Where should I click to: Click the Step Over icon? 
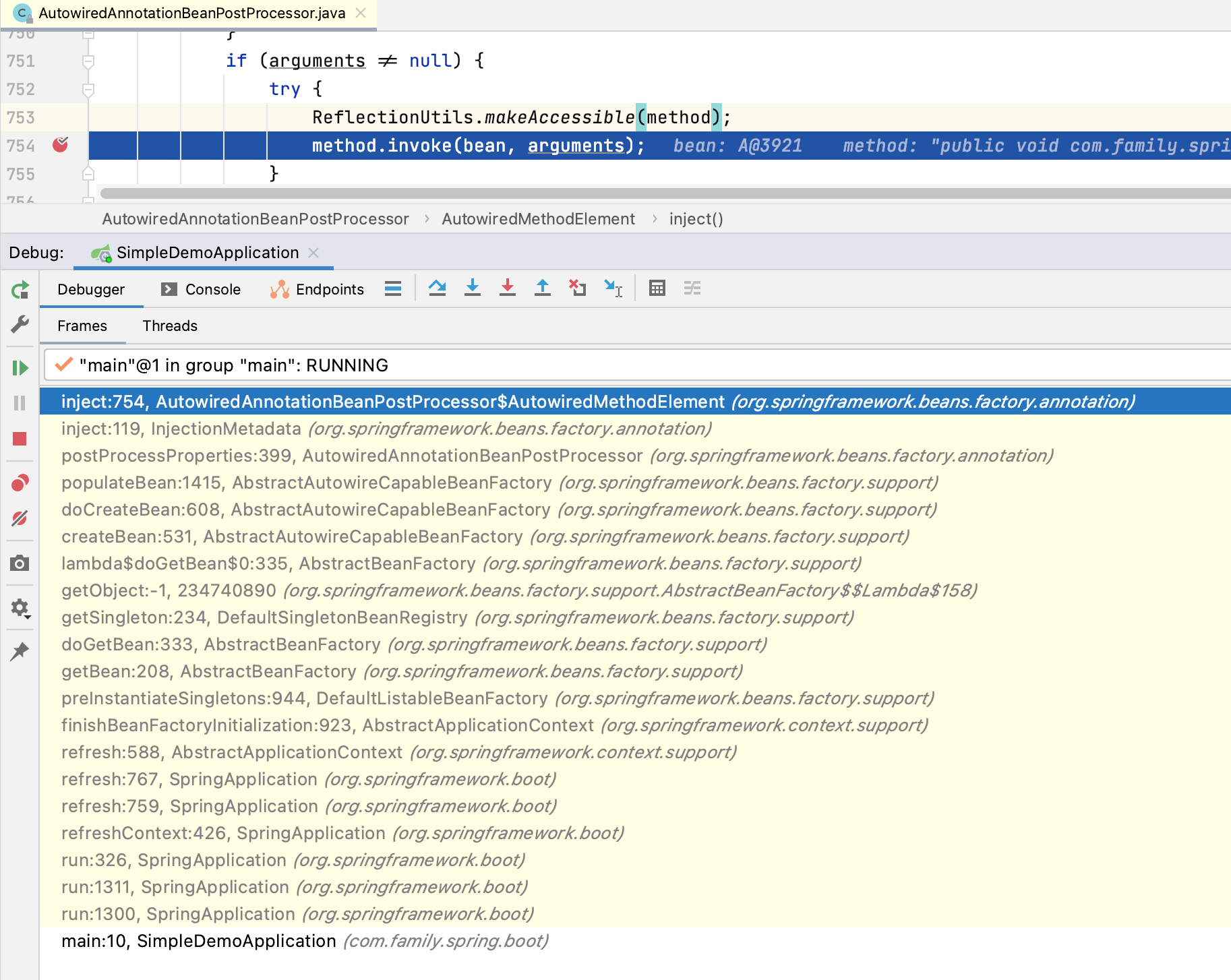click(438, 288)
